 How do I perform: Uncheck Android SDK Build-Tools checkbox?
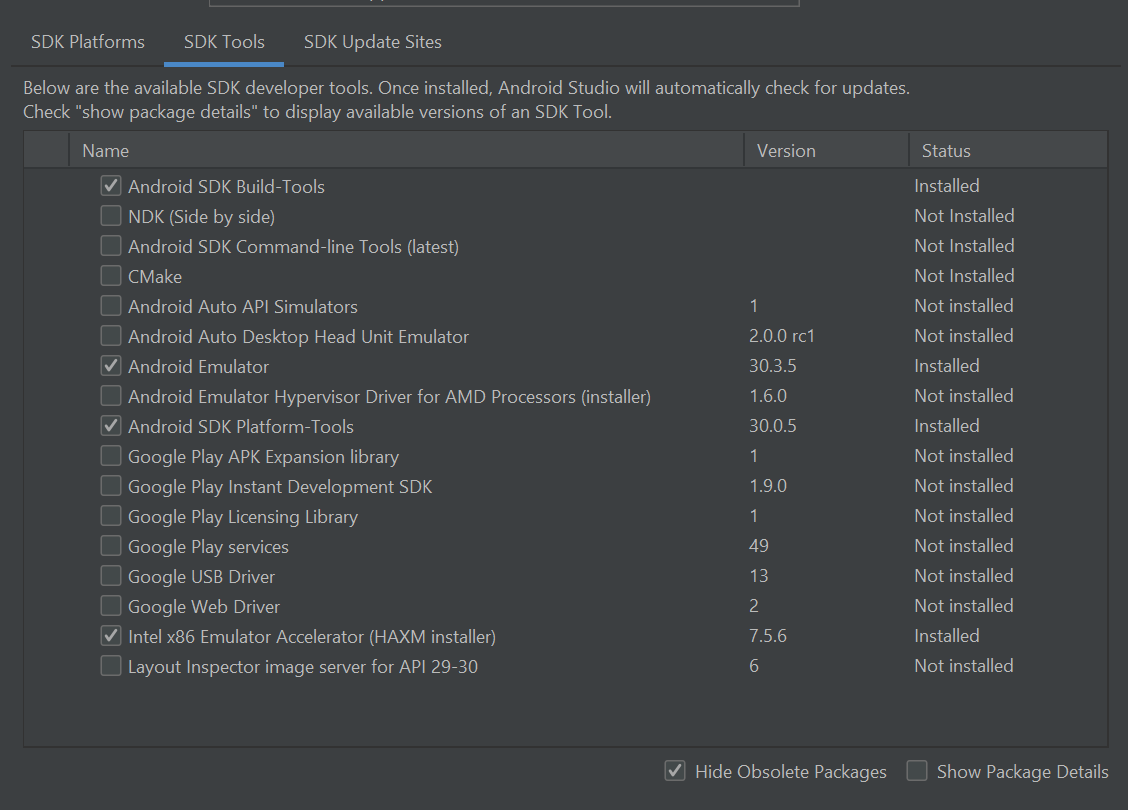point(111,186)
